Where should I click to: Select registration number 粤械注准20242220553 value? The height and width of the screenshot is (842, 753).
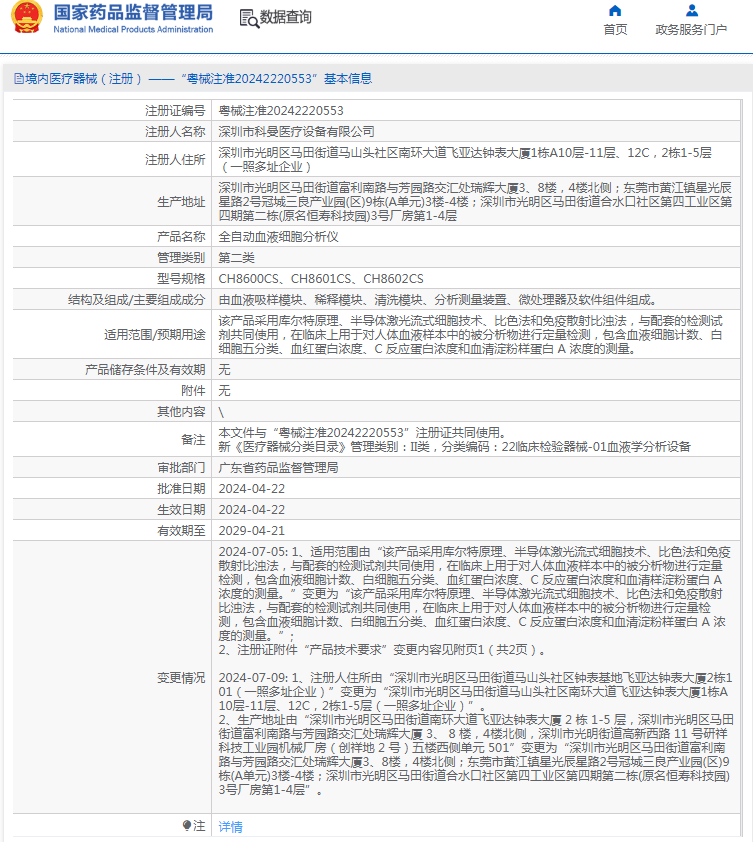coord(281,111)
